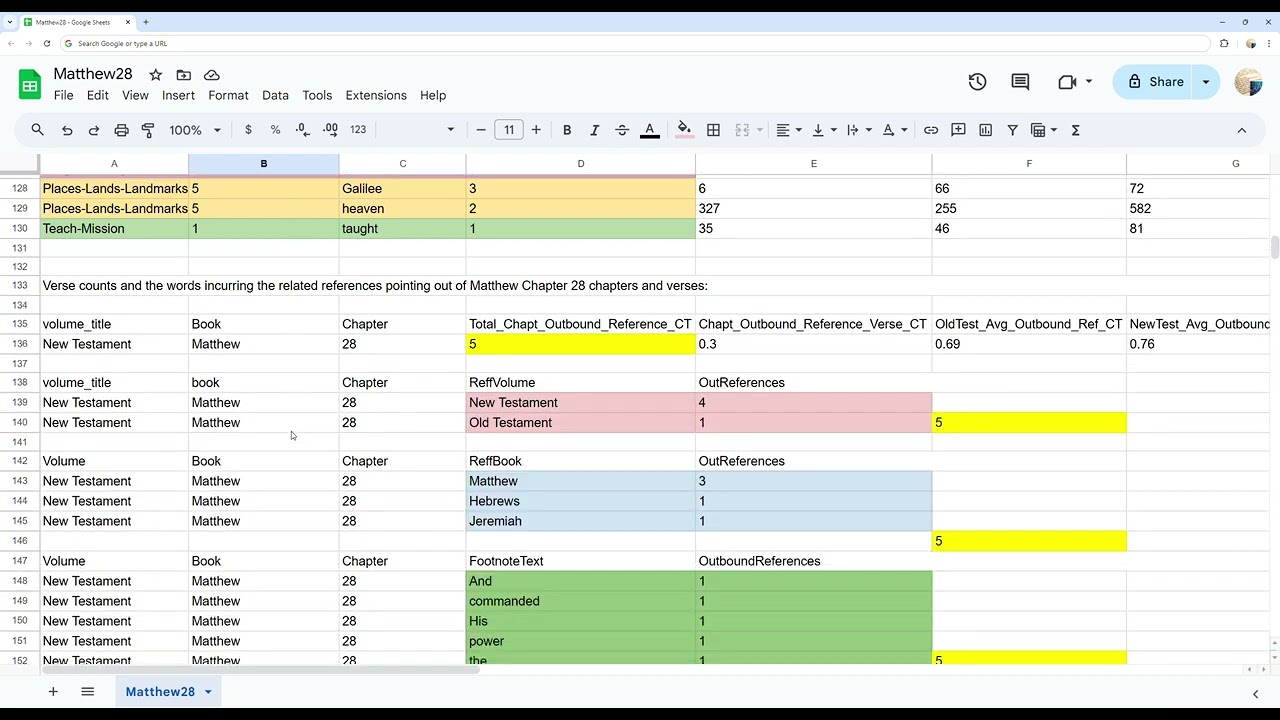Open the borders menu
Viewport: 1280px width, 720px height.
pyautogui.click(x=713, y=130)
